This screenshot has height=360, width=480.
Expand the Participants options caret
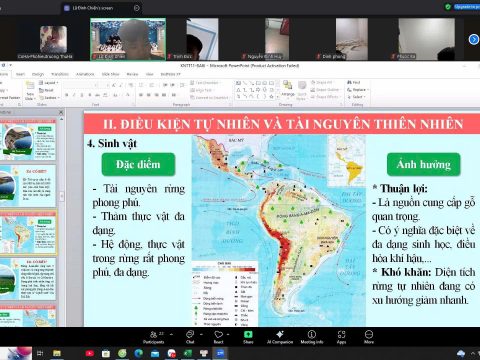coord(171,334)
